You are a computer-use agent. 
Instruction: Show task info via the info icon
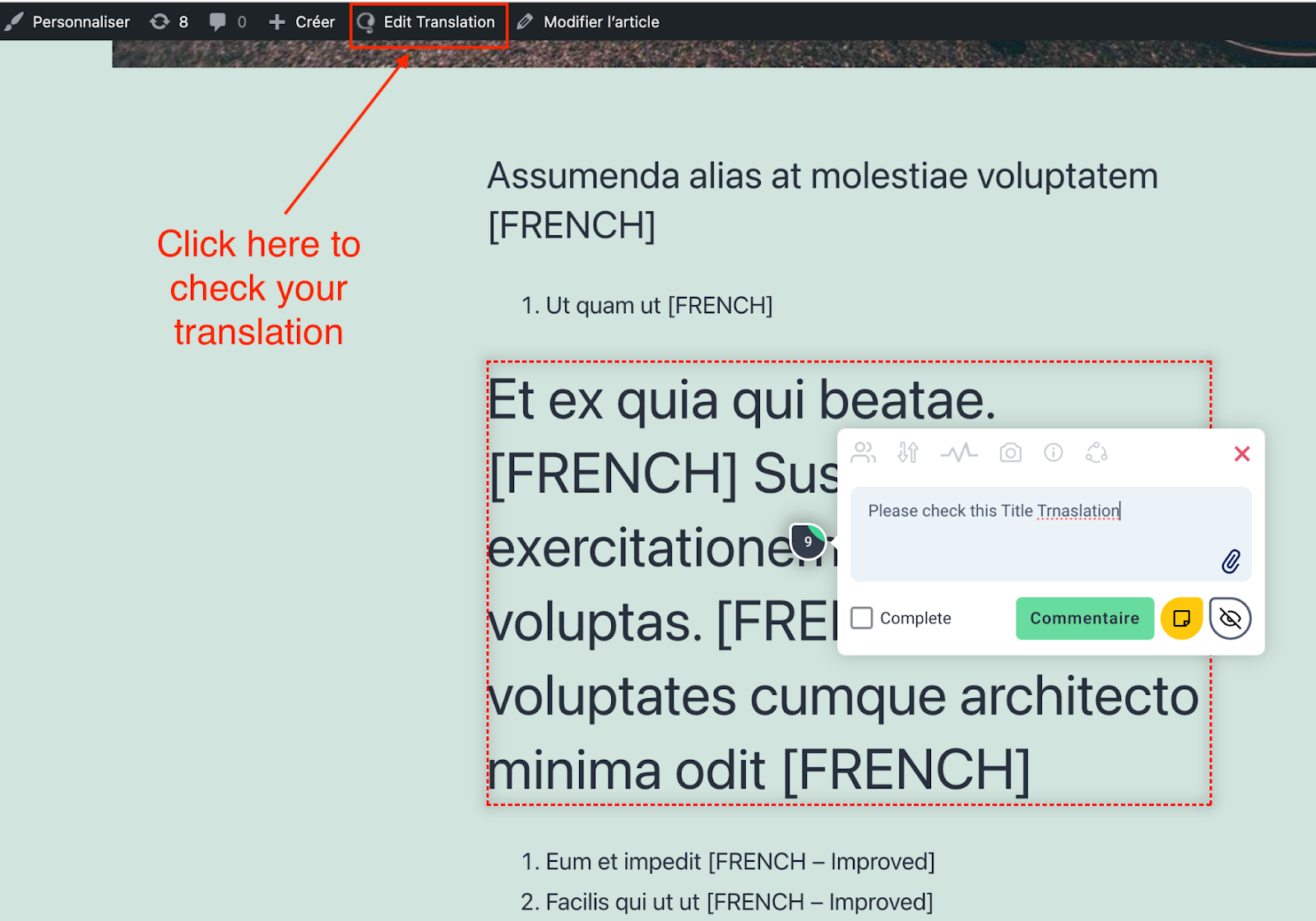(1053, 452)
